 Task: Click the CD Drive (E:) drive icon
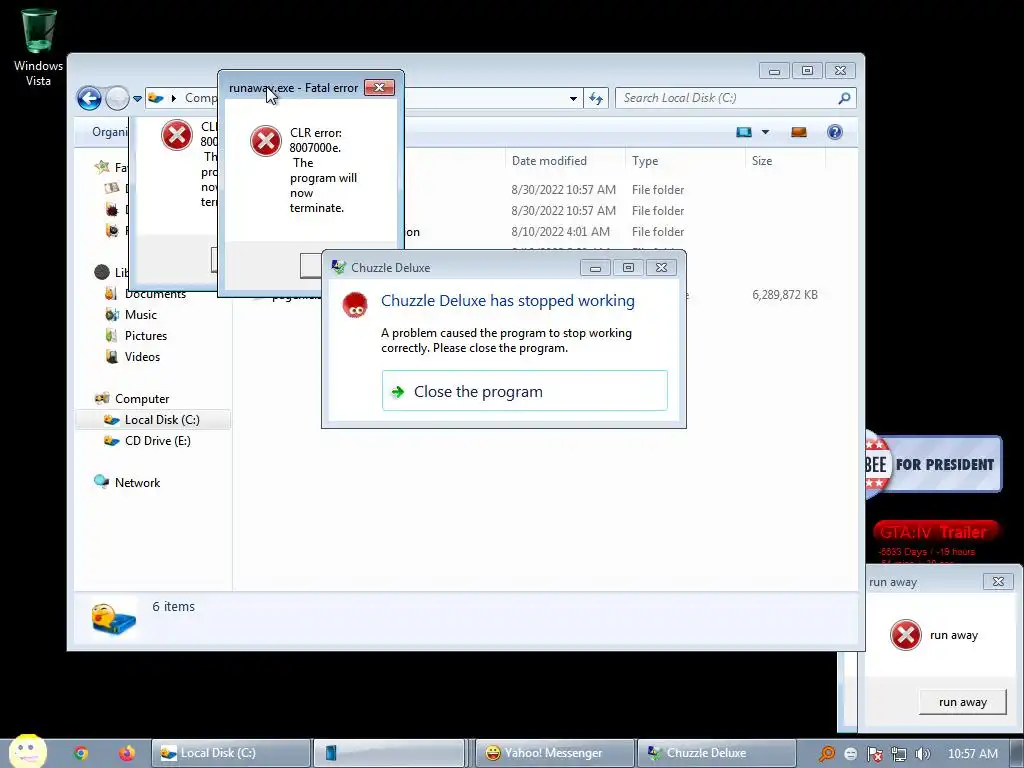pyautogui.click(x=112, y=441)
